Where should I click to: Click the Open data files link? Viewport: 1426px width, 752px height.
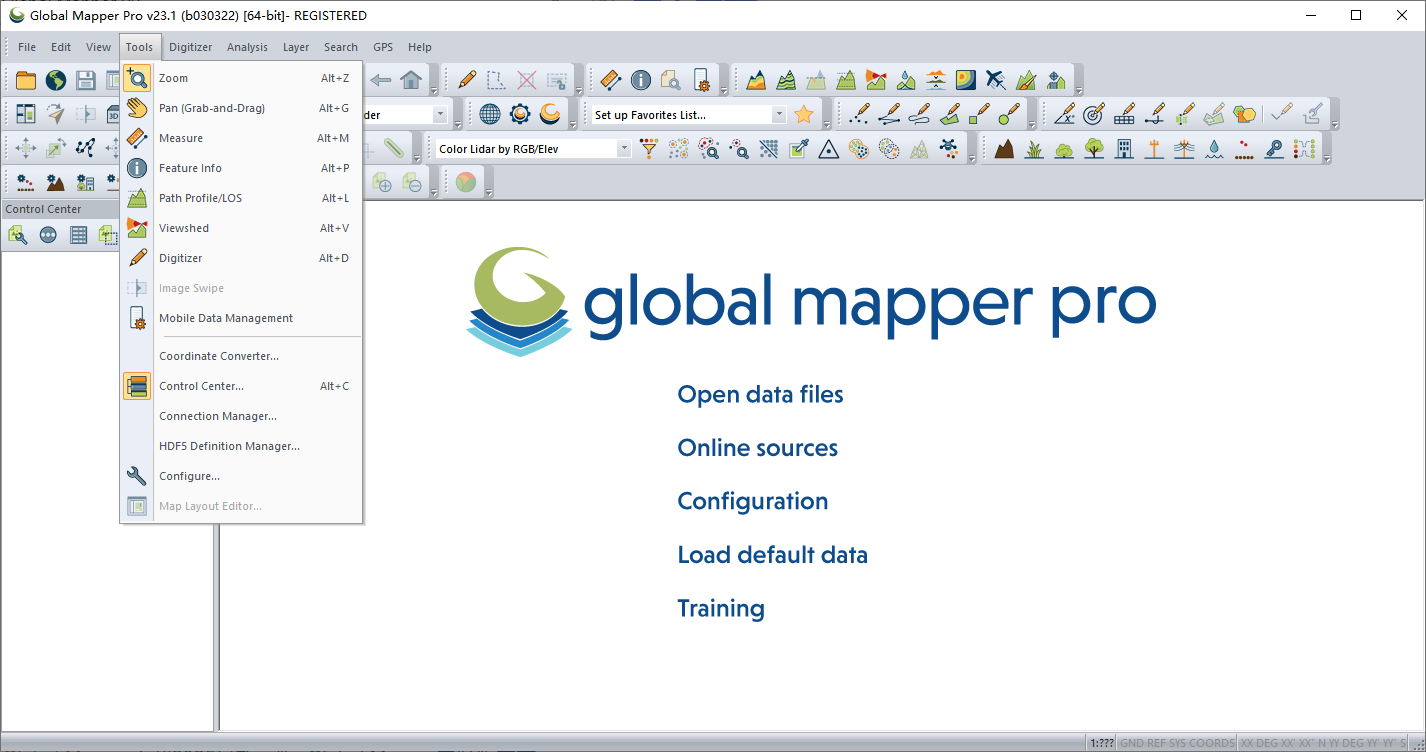click(760, 394)
